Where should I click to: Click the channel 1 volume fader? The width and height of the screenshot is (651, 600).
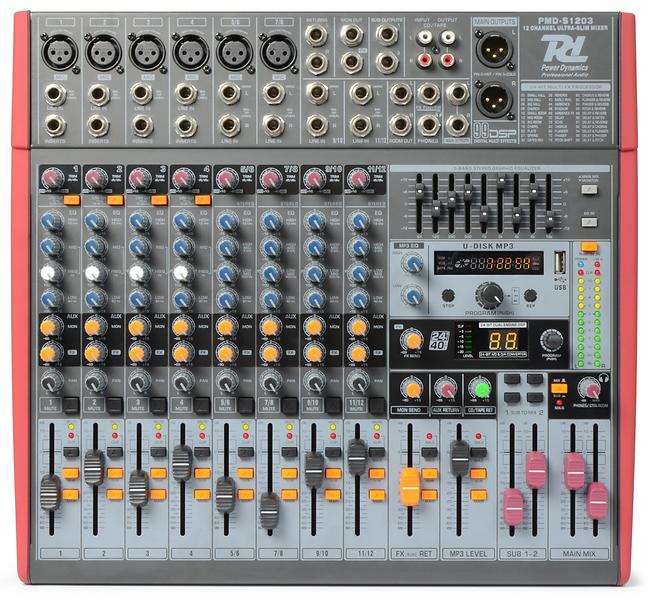click(x=50, y=491)
